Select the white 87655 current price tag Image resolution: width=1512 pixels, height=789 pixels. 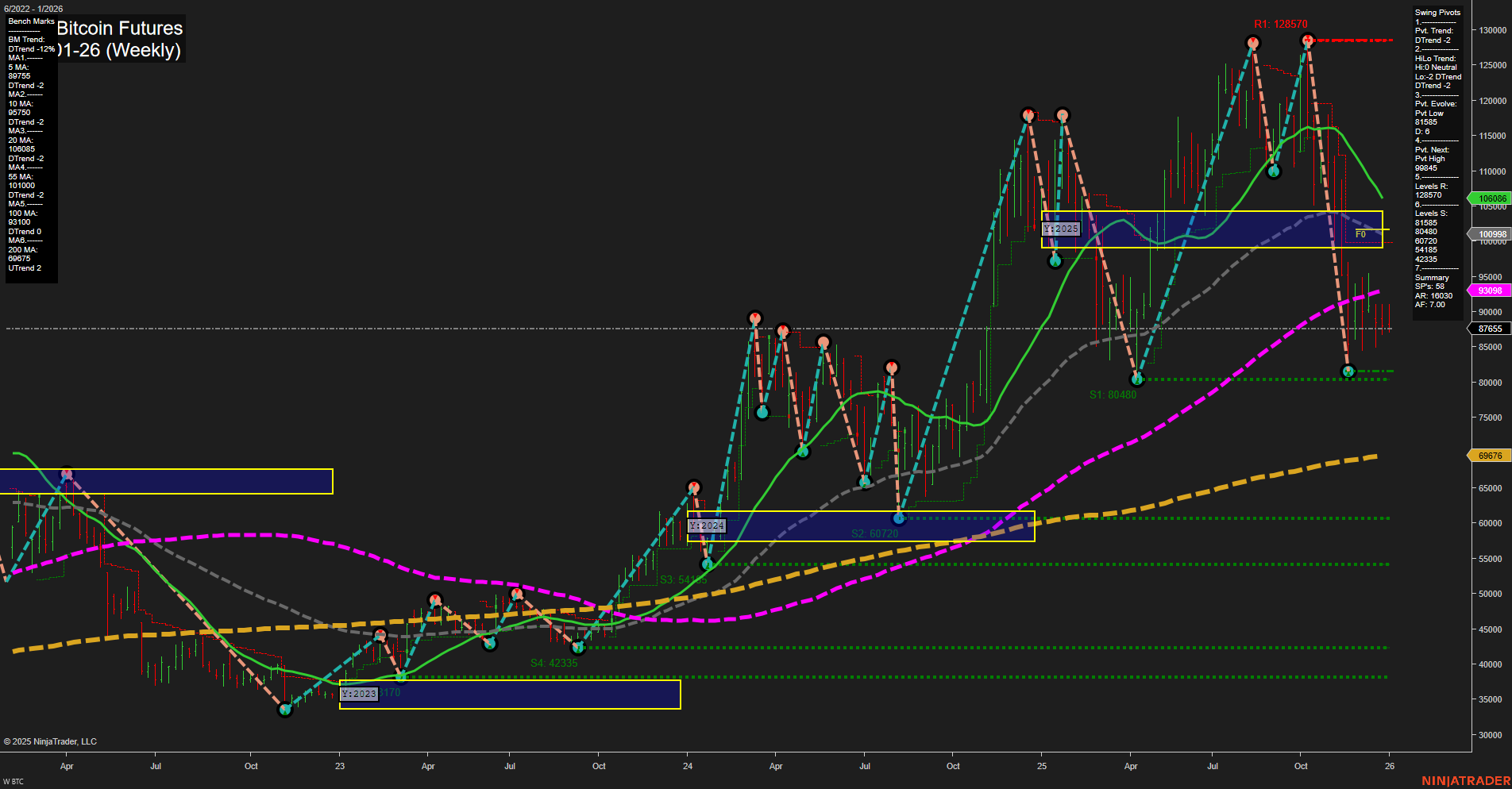point(1489,328)
